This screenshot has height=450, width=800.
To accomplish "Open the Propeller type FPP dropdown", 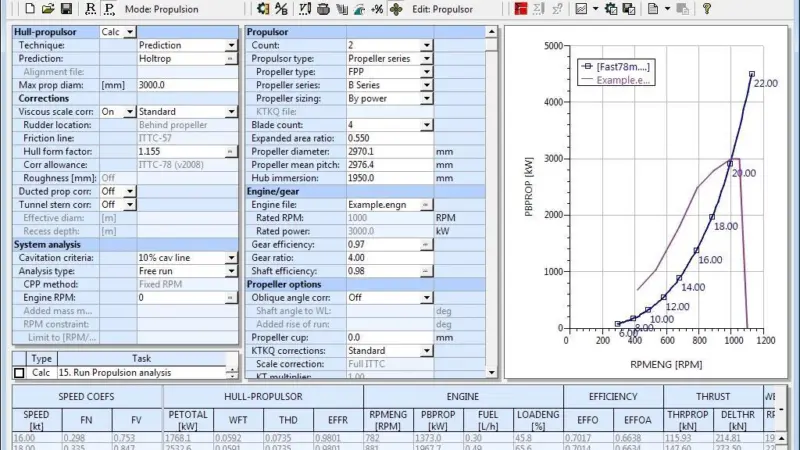I will coord(427,72).
